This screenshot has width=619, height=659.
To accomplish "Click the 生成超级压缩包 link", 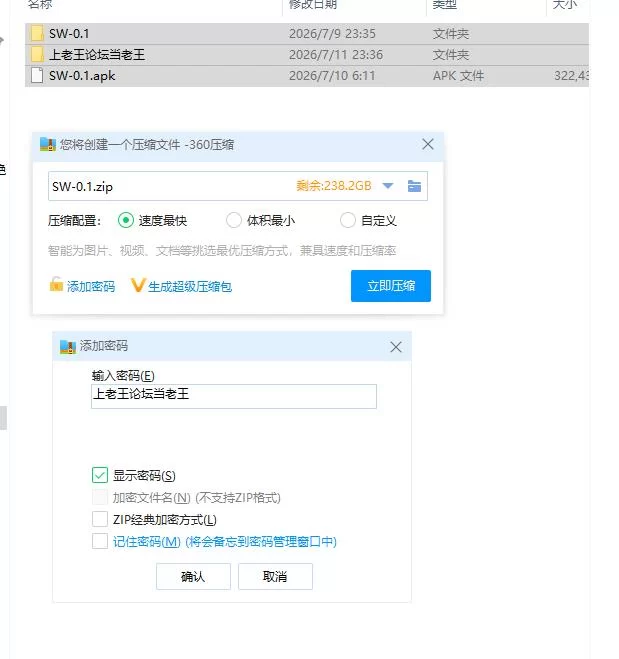I will [190, 287].
